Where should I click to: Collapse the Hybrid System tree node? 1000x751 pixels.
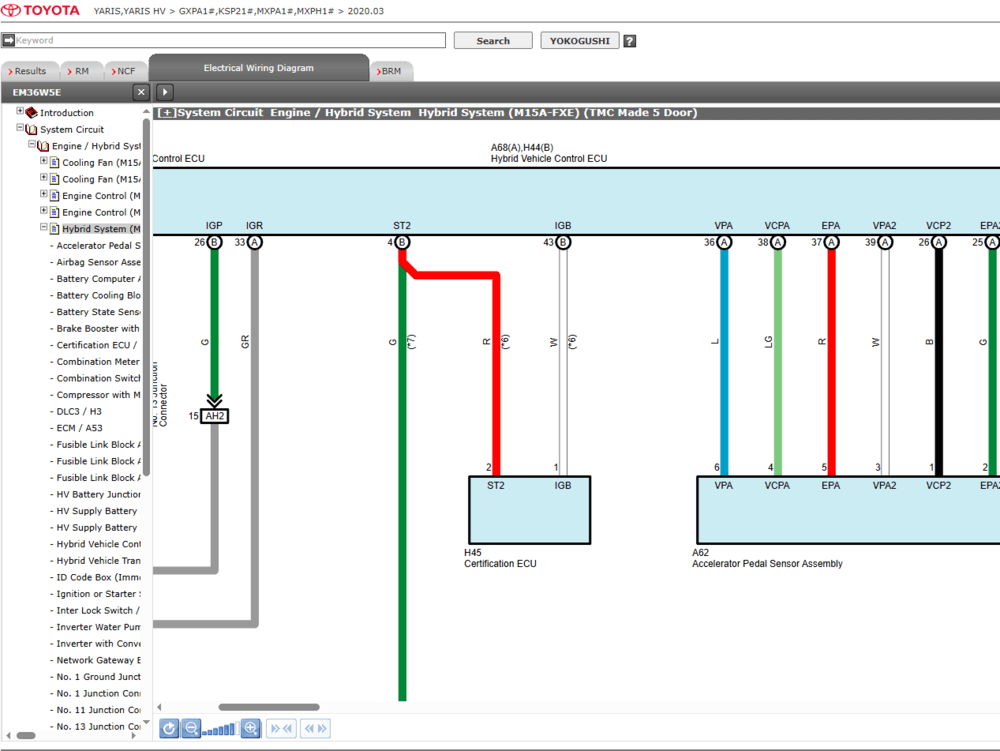point(44,228)
